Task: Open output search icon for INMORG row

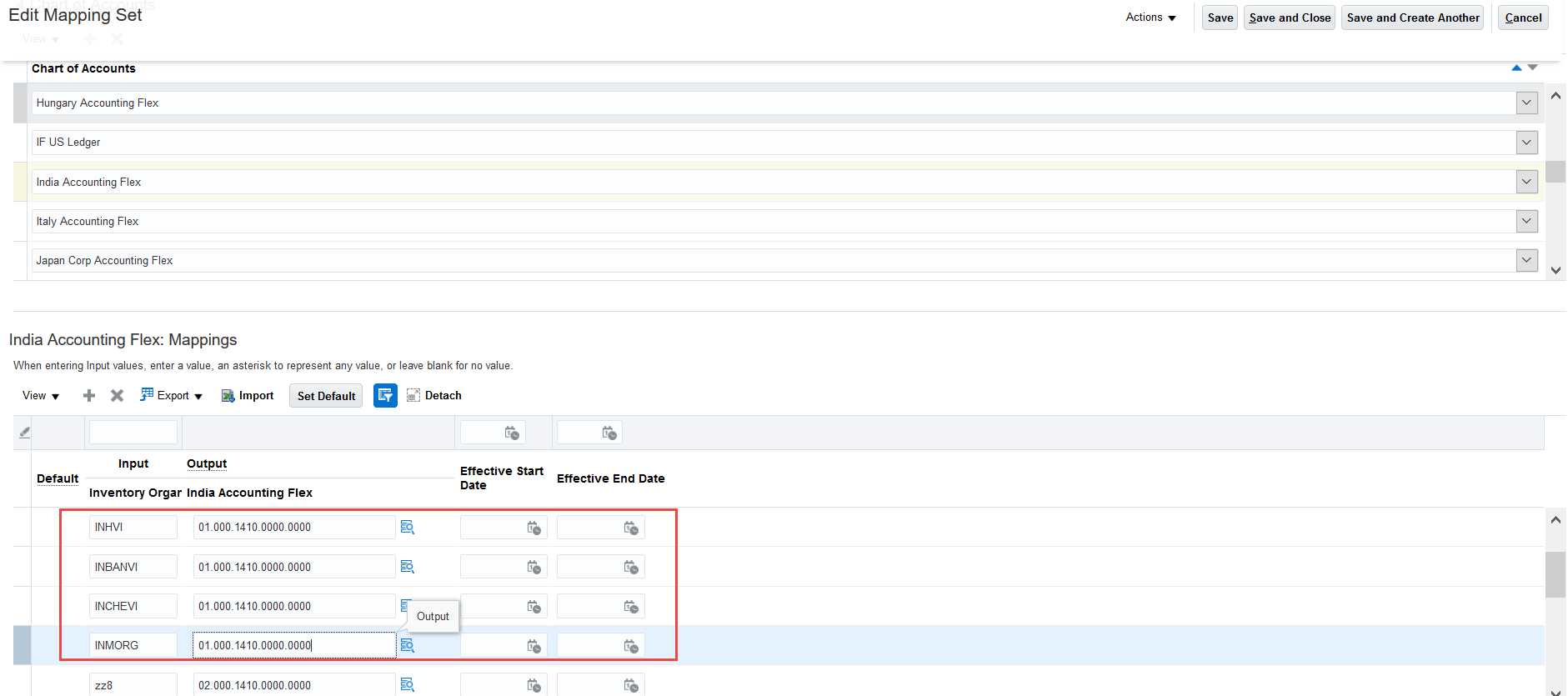Action: 408,646
